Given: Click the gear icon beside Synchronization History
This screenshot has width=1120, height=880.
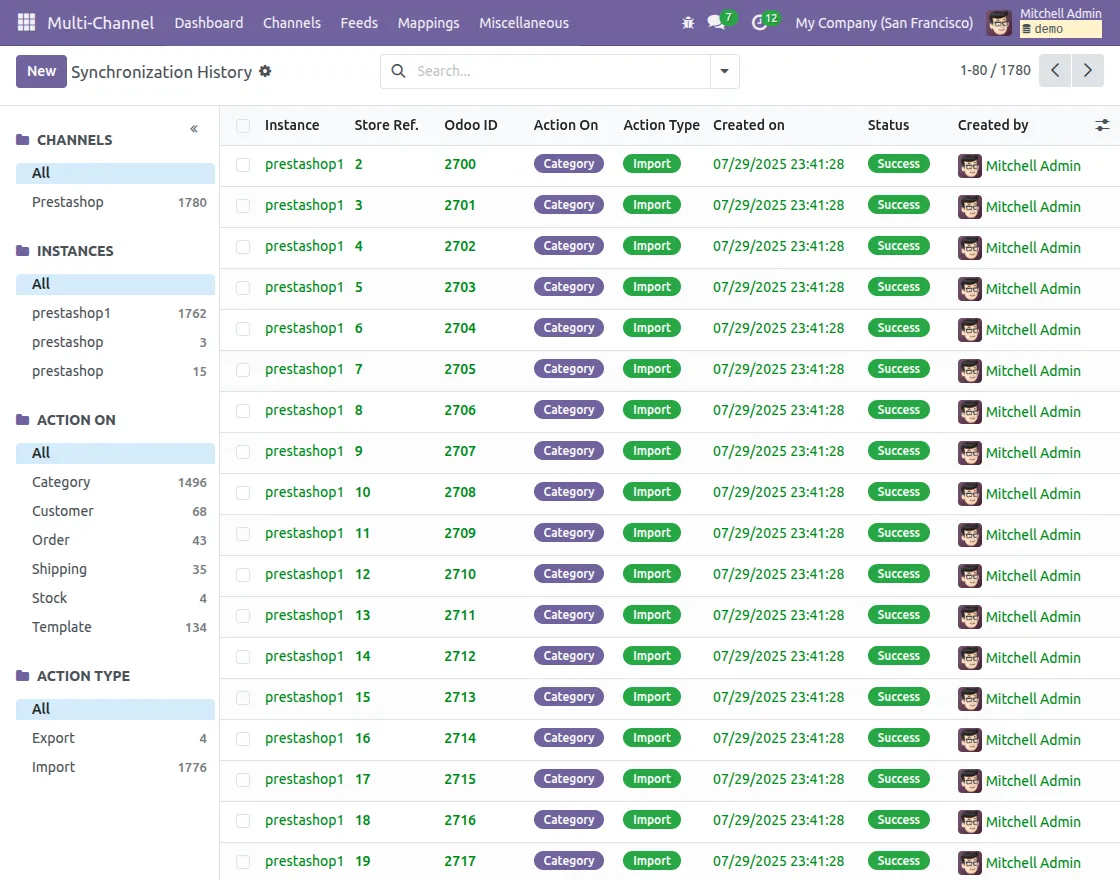Looking at the screenshot, I should click(x=265, y=72).
